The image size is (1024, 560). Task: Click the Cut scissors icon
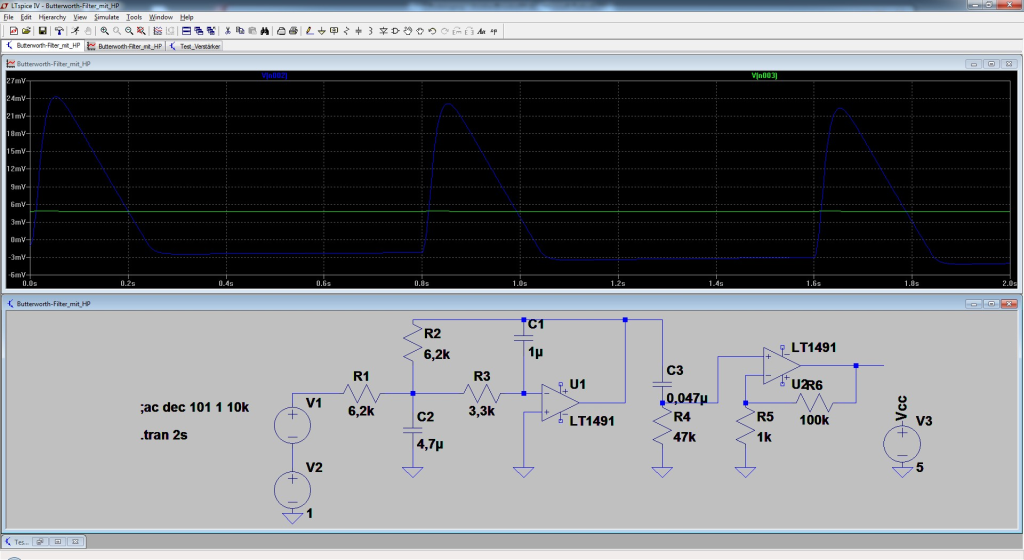tap(228, 31)
